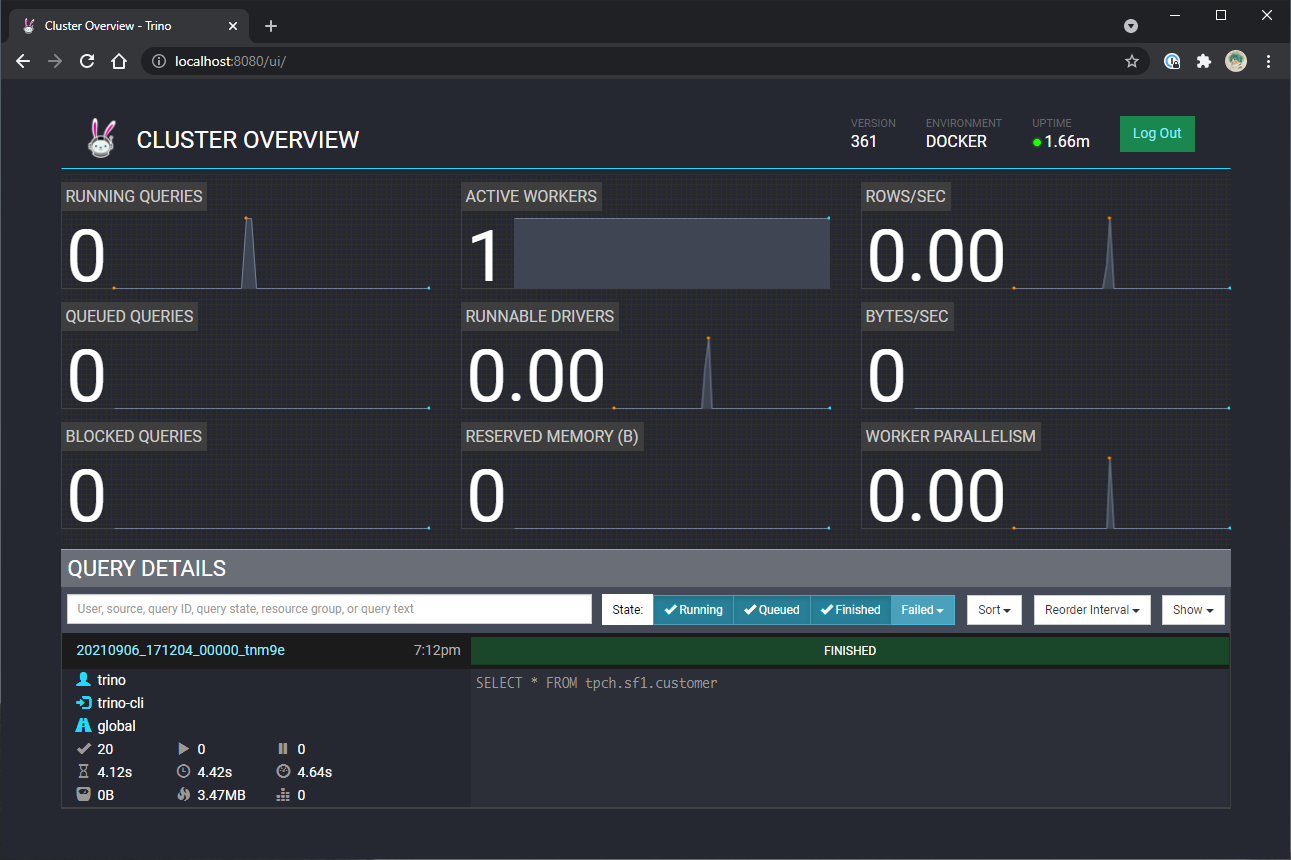Click the BYTES/SEC label
This screenshot has width=1291, height=860.
(x=907, y=316)
